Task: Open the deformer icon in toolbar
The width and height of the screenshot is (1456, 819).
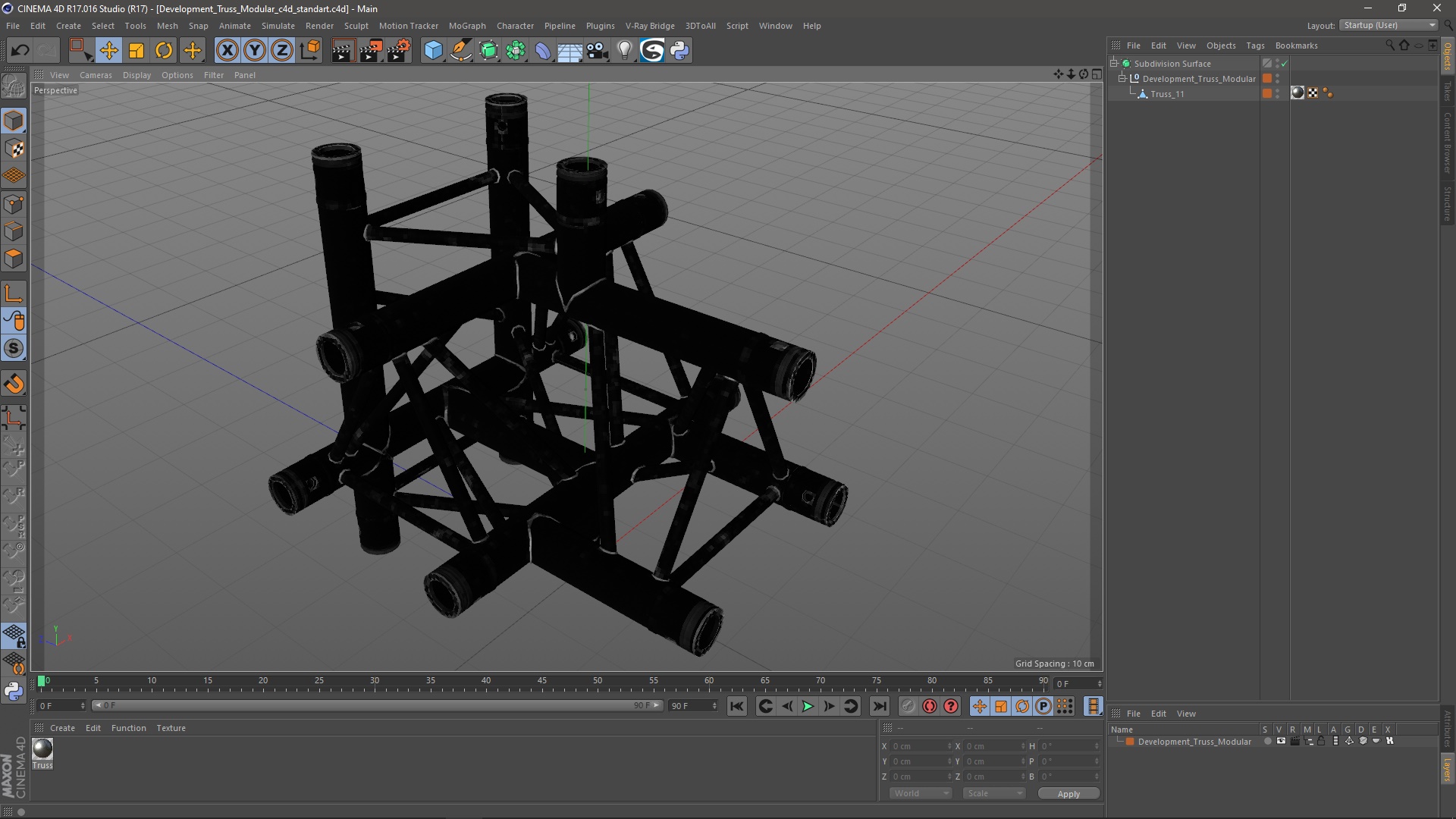Action: point(543,50)
